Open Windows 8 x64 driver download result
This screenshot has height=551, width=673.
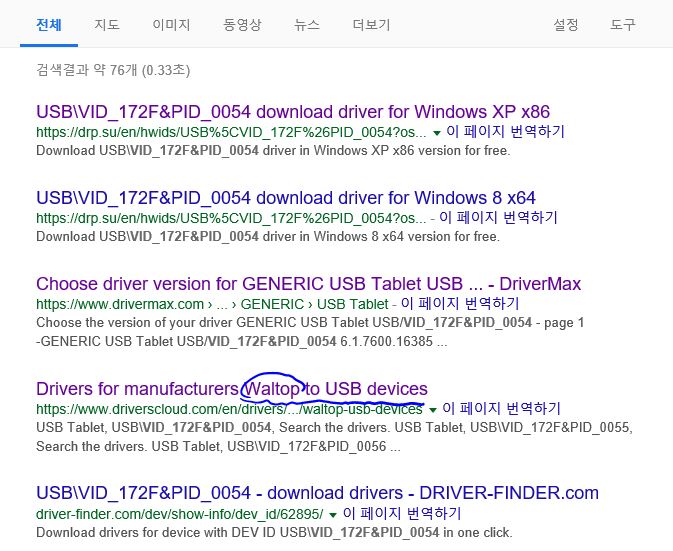[286, 198]
